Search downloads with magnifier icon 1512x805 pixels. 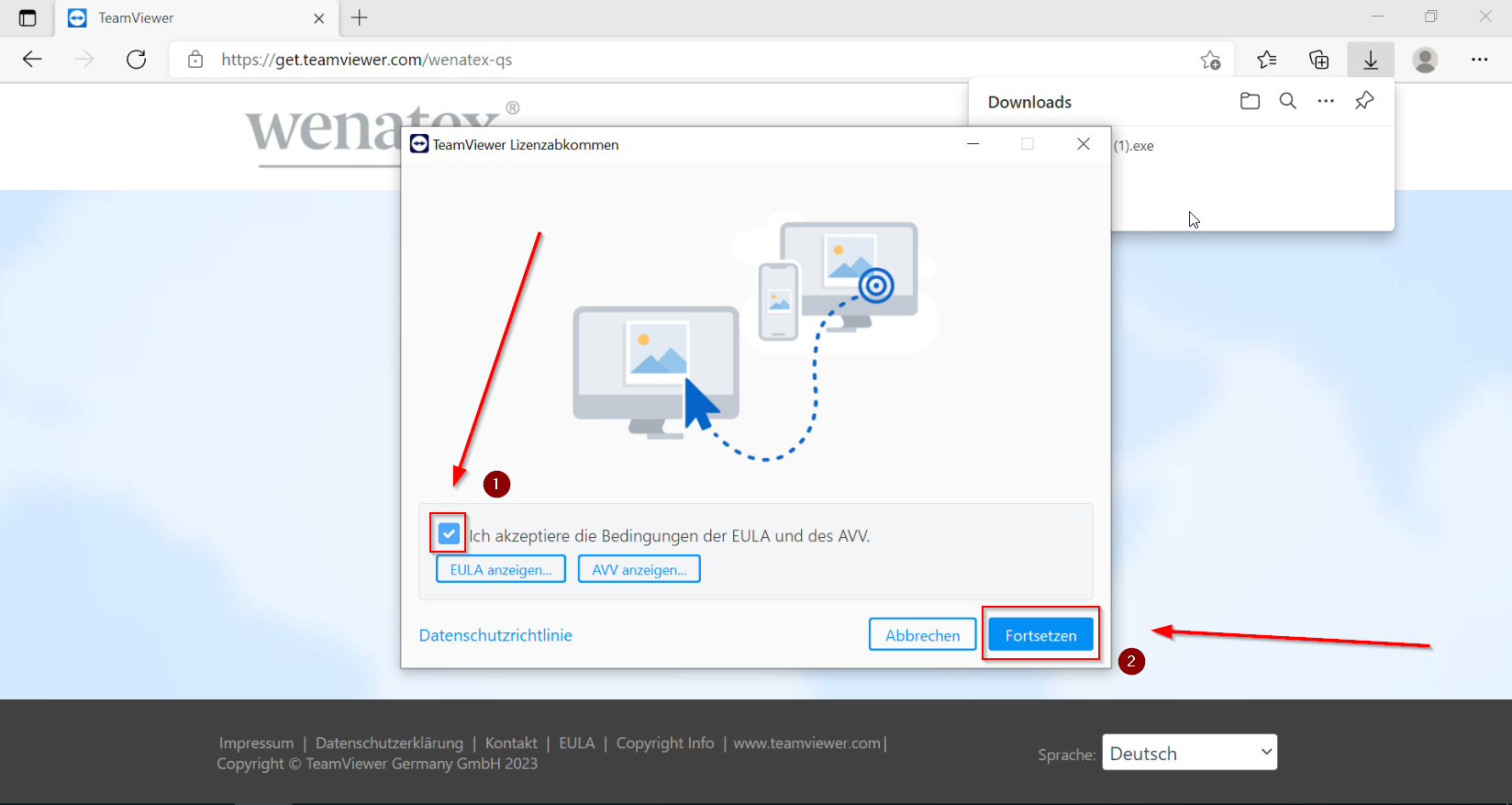point(1288,101)
